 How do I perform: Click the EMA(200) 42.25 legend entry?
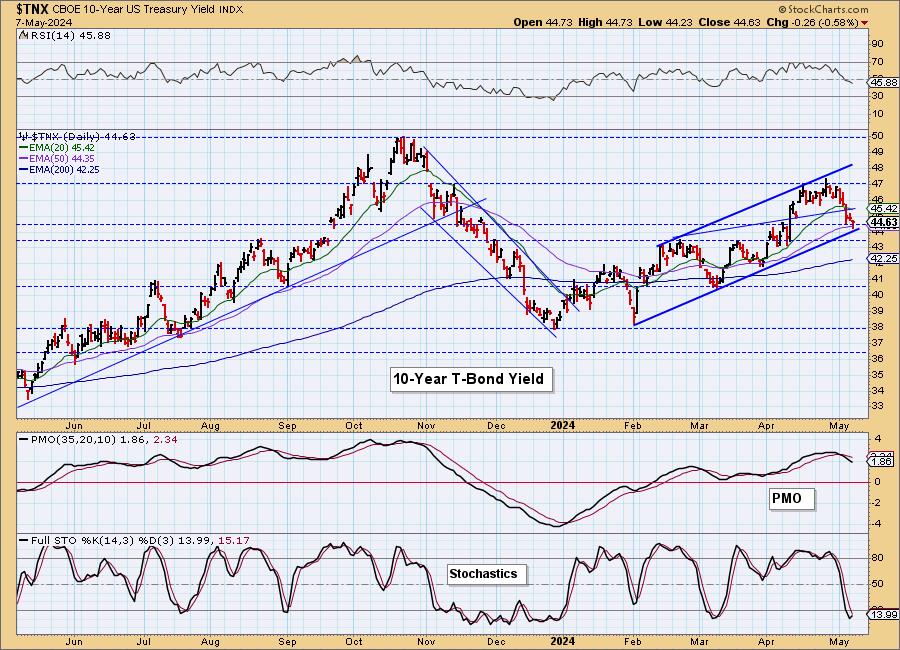tap(60, 169)
